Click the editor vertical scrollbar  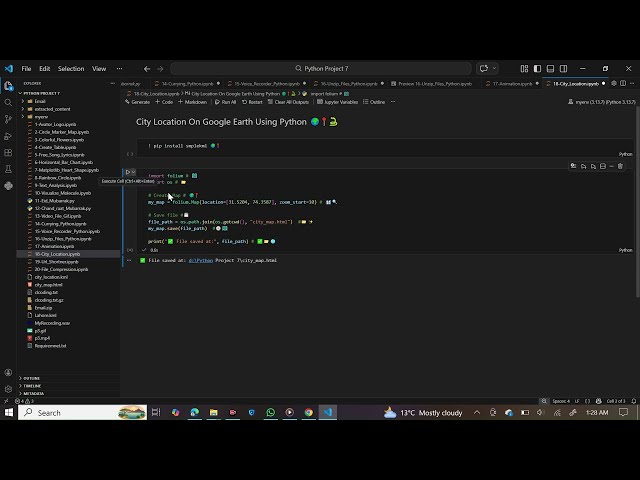[x=637, y=204]
